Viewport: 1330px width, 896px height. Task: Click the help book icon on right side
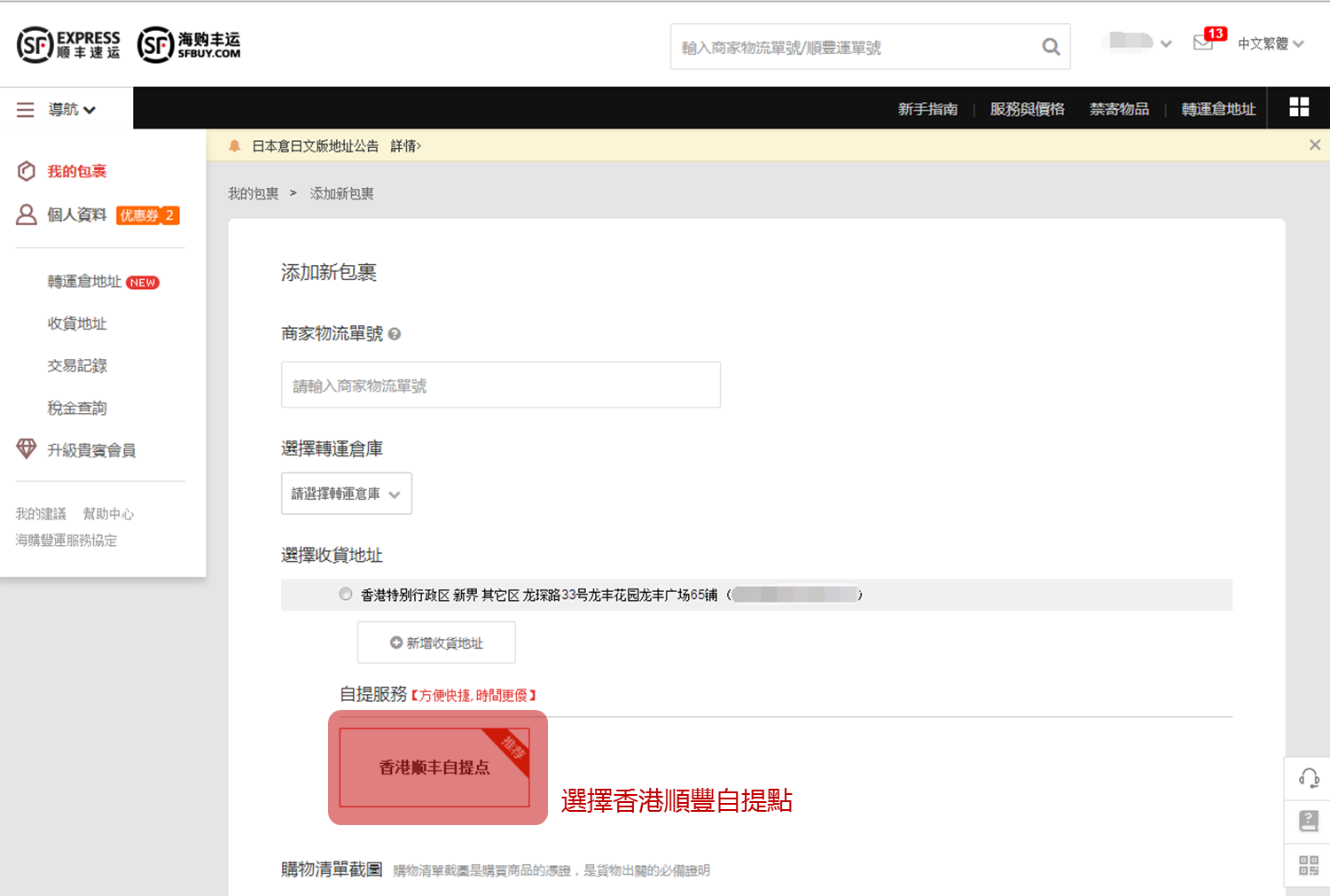[x=1309, y=822]
